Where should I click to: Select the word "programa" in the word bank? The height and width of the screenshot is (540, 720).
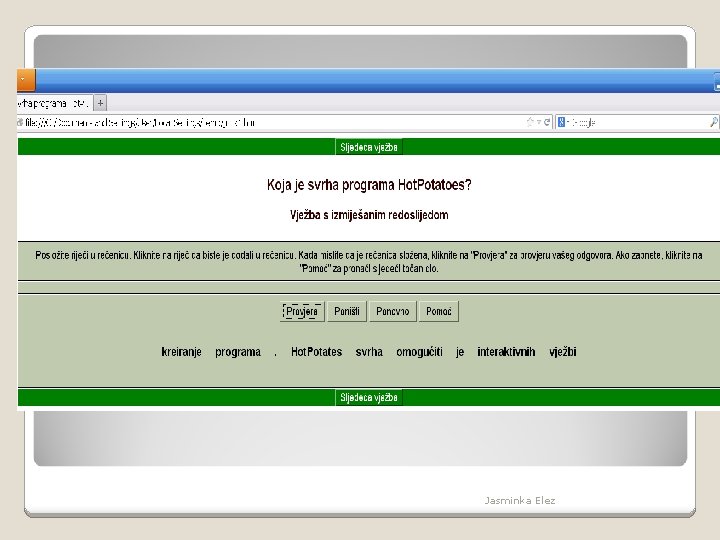[238, 352]
